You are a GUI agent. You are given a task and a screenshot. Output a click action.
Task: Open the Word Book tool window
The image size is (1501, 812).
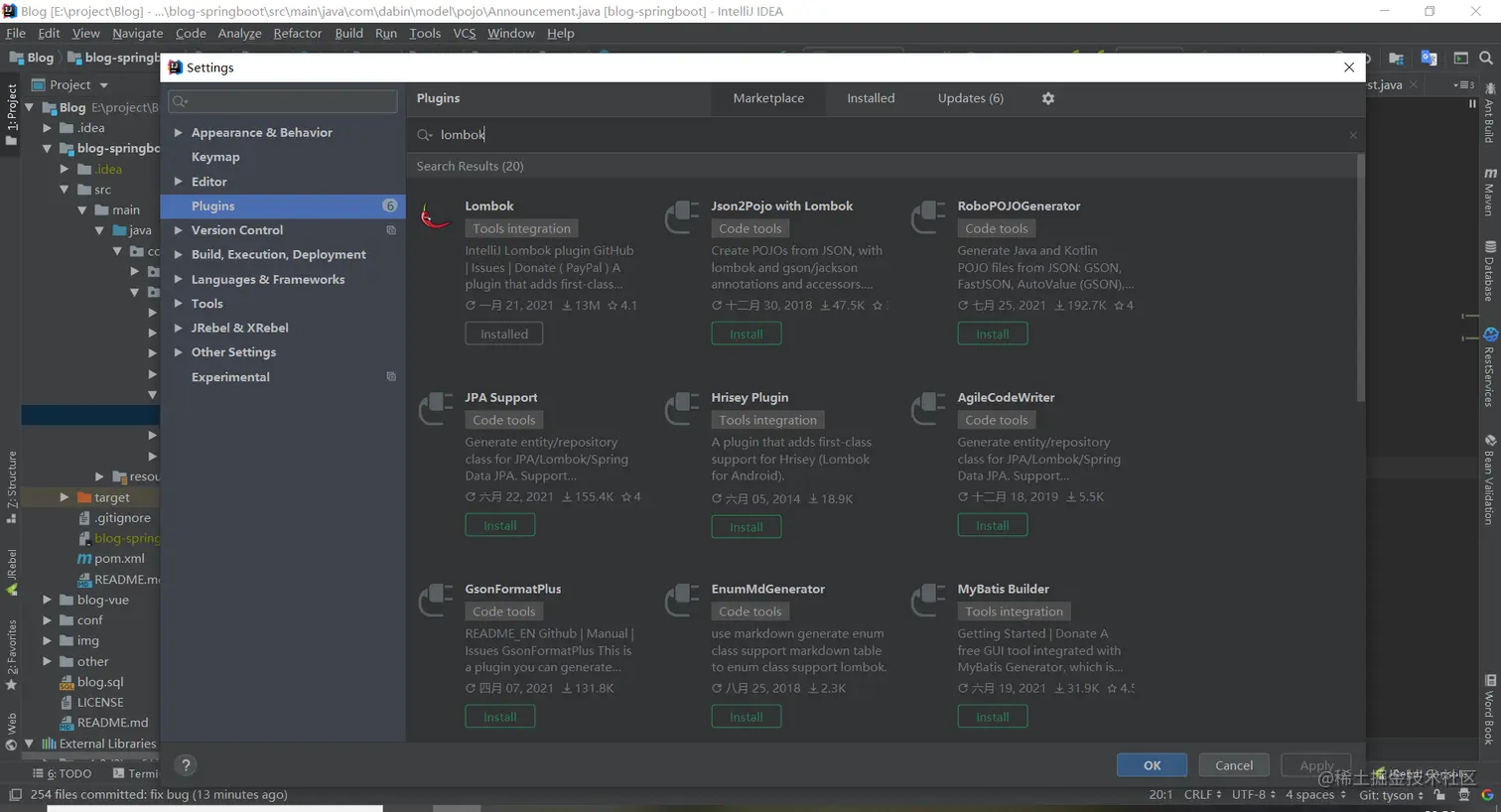click(1489, 709)
